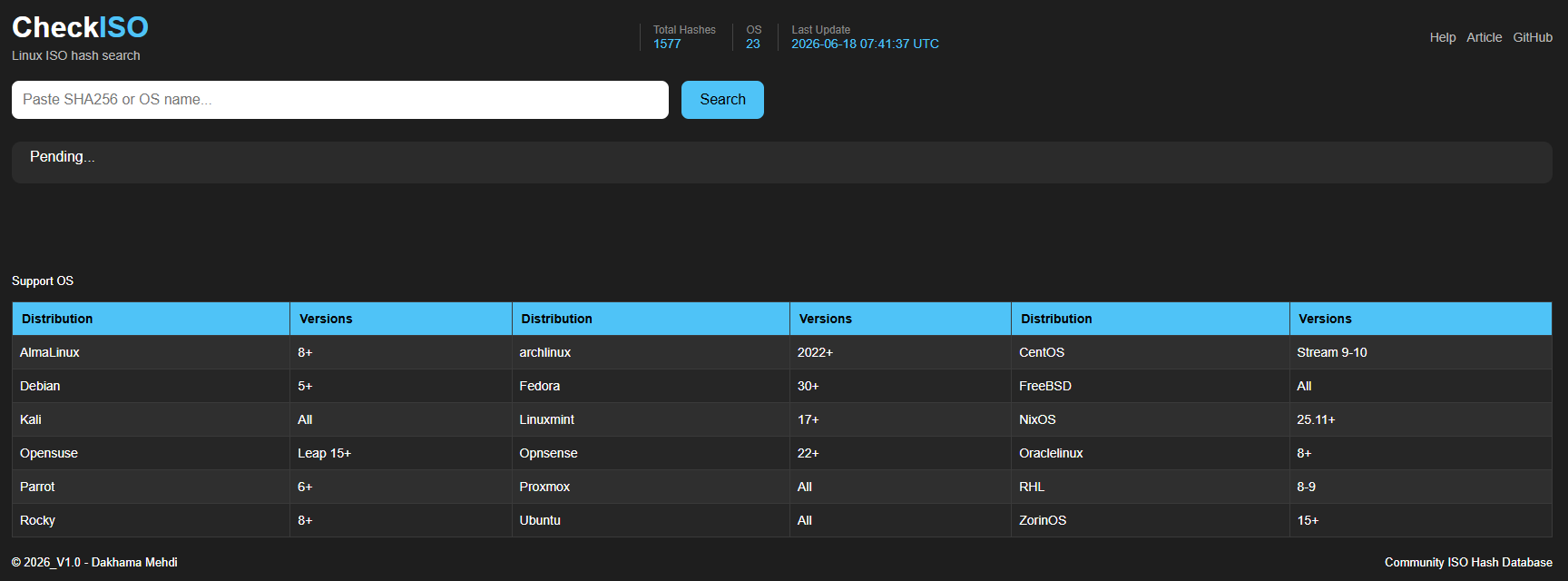1568x581 pixels.
Task: Click the Support OS heading
Action: [x=43, y=281]
